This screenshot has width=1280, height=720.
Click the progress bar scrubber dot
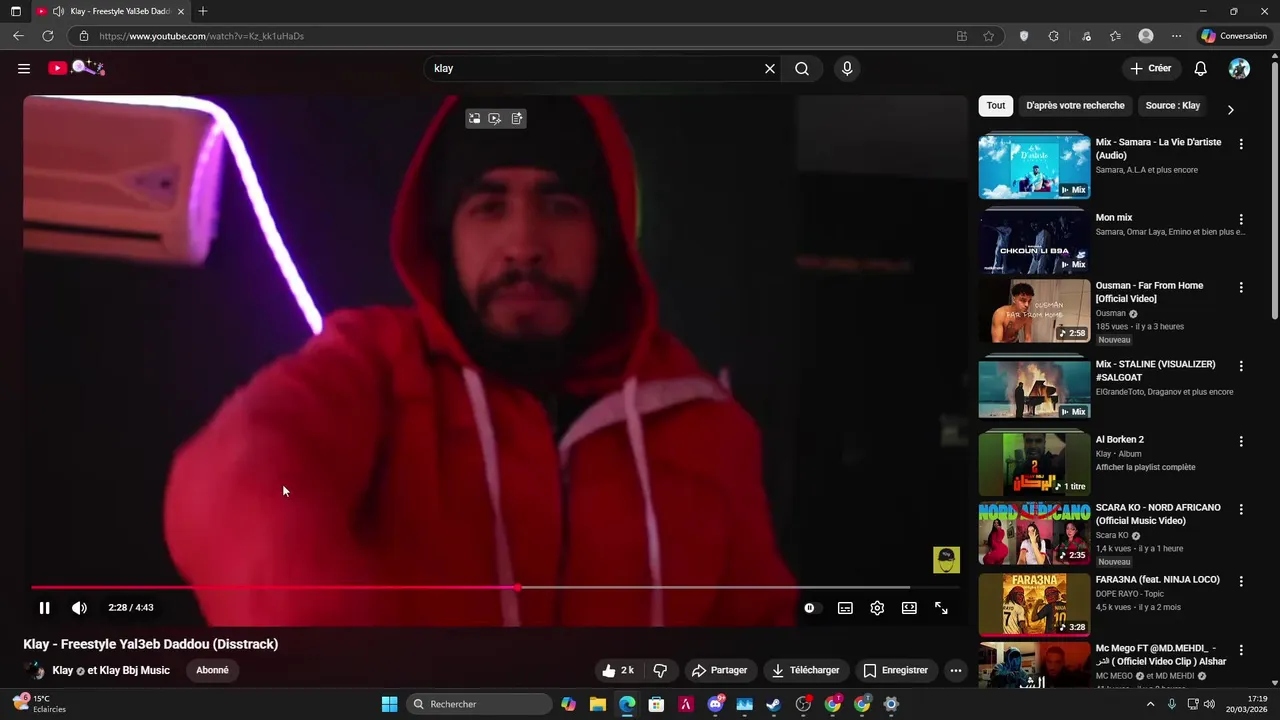pos(517,588)
